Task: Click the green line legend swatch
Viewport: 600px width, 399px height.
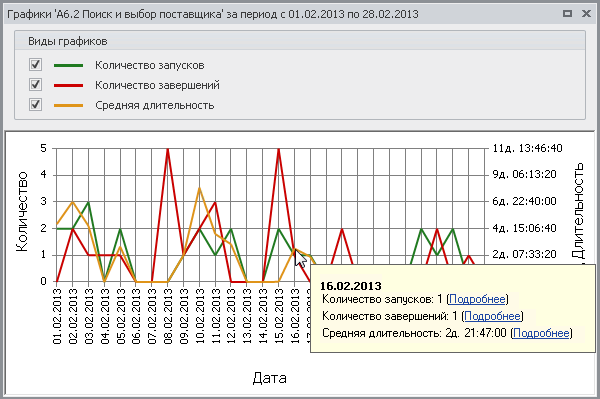Action: 68,65
